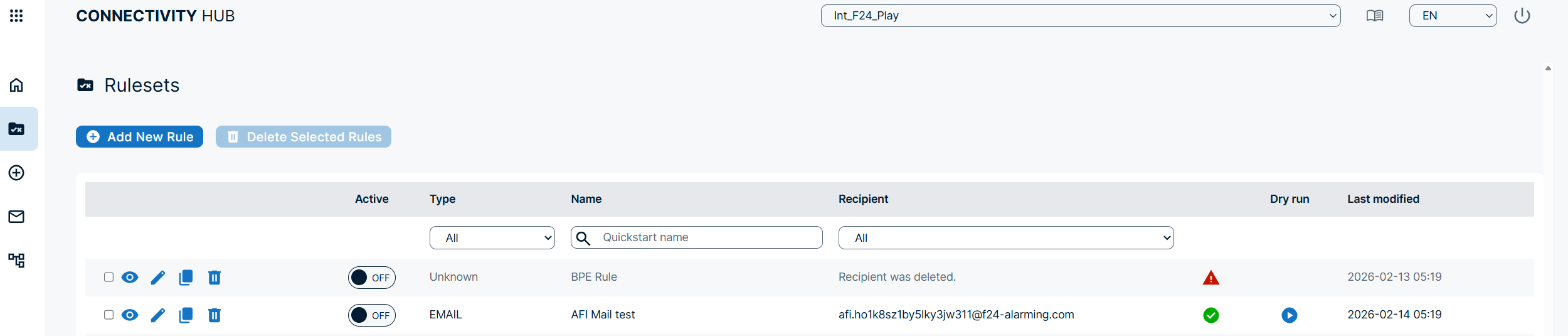Open the Rulesets sidebar menu item
This screenshot has height=336, width=1568.
coord(16,129)
